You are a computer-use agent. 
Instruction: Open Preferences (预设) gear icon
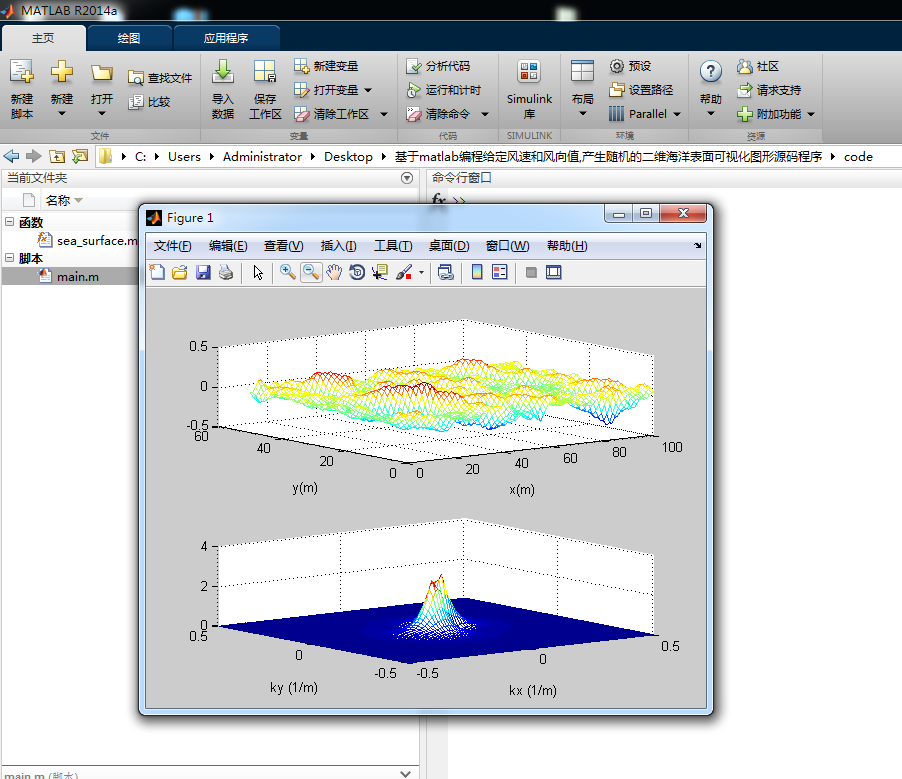(x=617, y=66)
